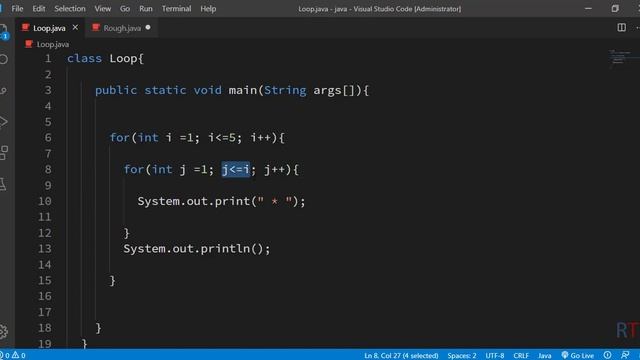The height and width of the screenshot is (360, 640).
Task: Open the File menu
Action: click(x=17, y=9)
